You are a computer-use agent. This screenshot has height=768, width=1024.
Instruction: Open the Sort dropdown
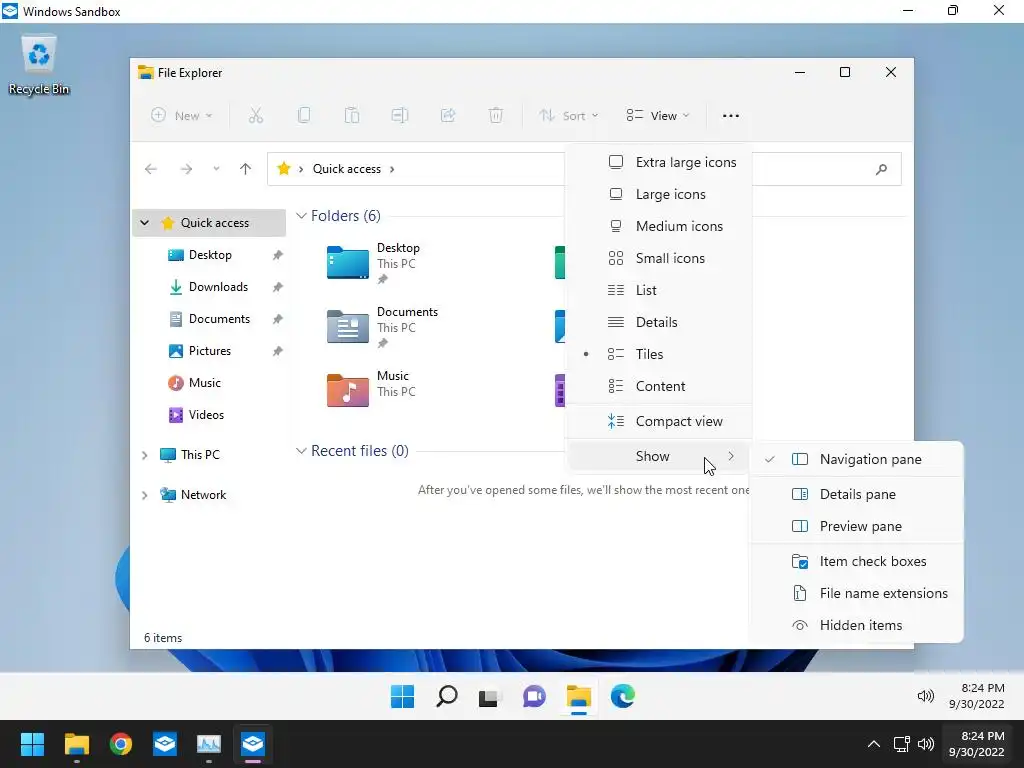pyautogui.click(x=568, y=116)
